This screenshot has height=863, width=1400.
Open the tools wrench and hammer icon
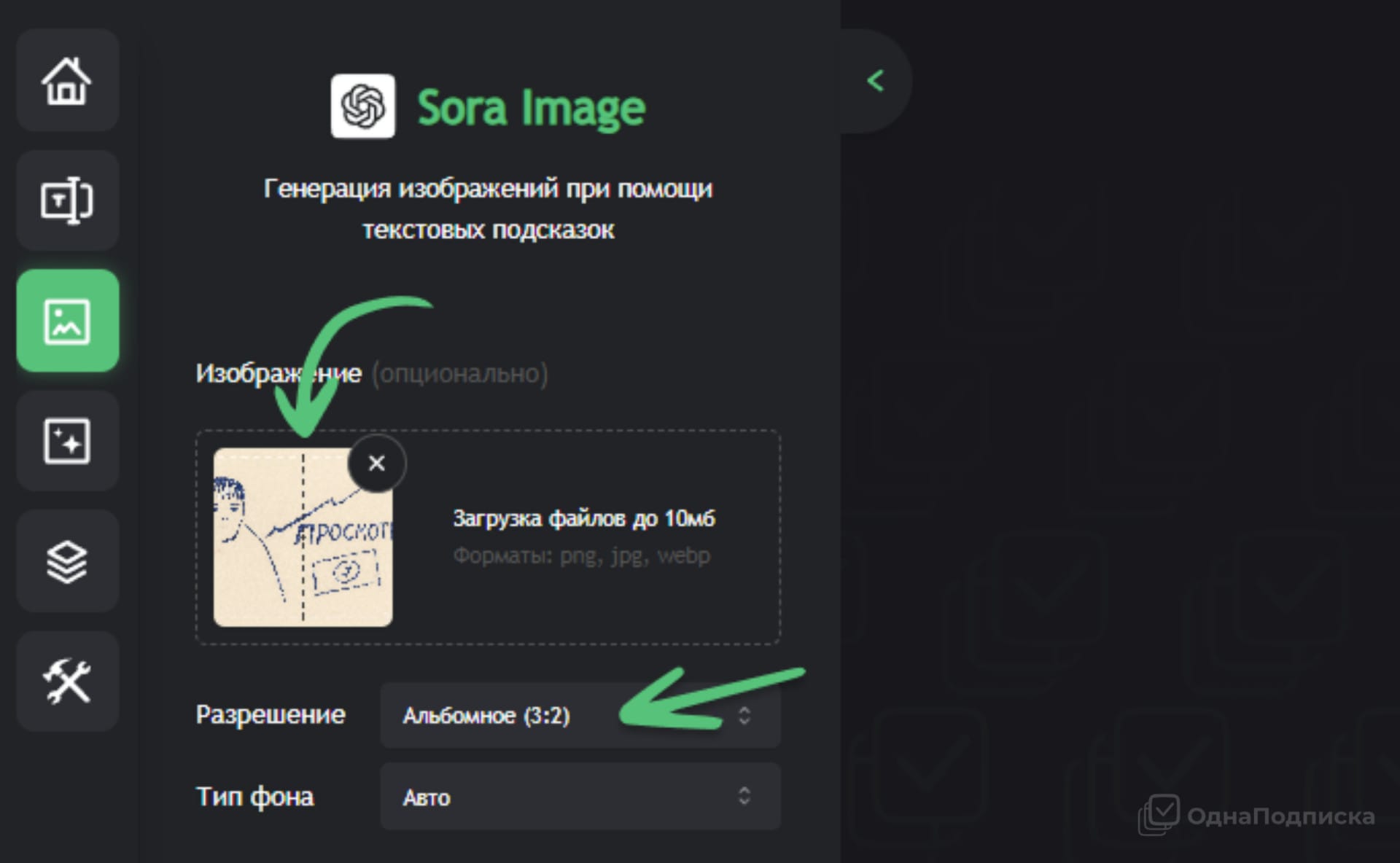67,682
